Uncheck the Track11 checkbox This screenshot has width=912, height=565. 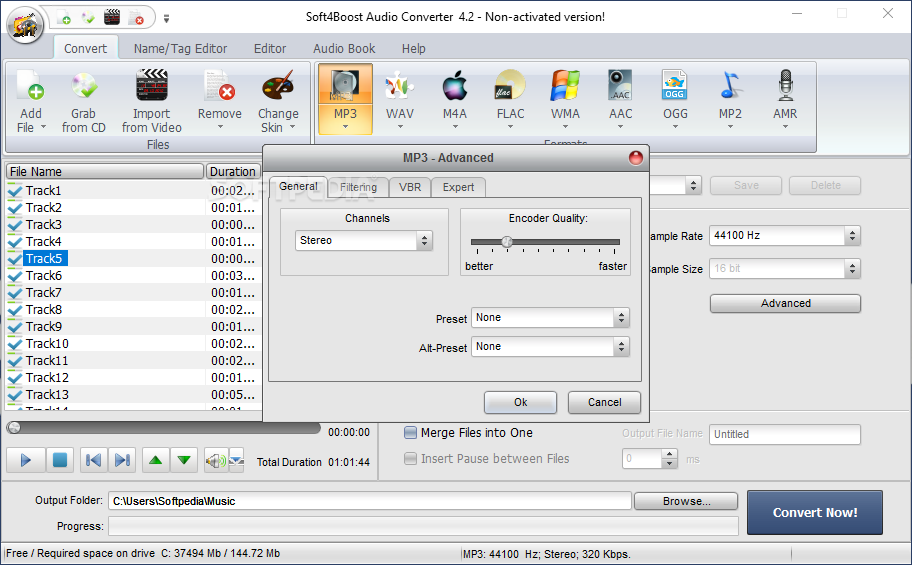pos(15,361)
